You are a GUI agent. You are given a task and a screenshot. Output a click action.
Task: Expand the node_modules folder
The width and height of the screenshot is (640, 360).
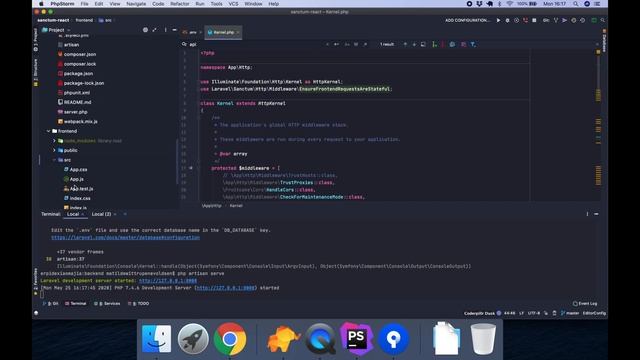pos(54,141)
